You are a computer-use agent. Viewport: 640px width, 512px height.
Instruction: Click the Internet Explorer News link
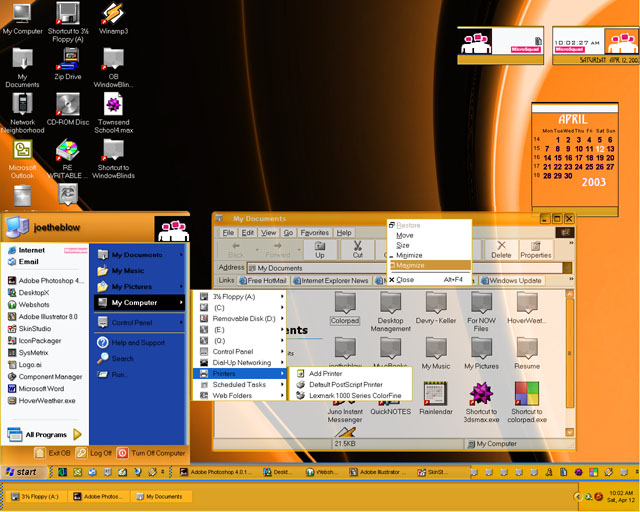click(x=331, y=280)
